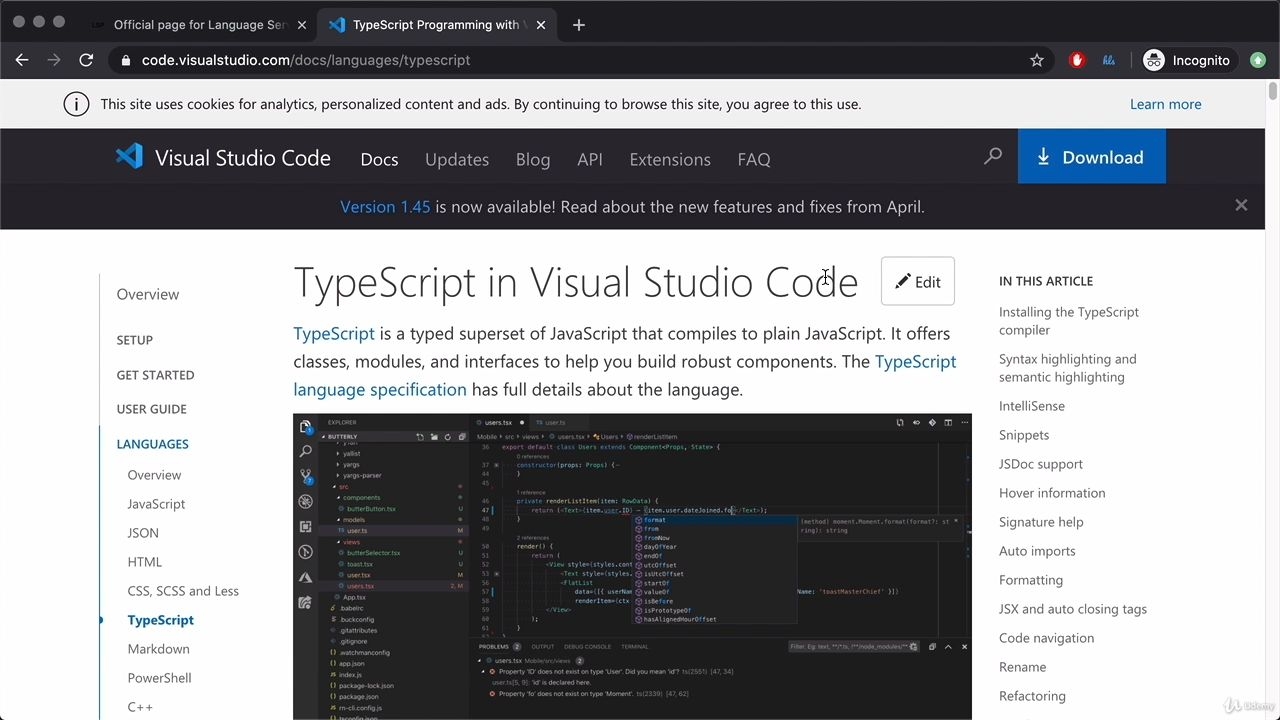Collapse the LANGUAGES section
Viewport: 1280px width, 720px height.
point(153,444)
